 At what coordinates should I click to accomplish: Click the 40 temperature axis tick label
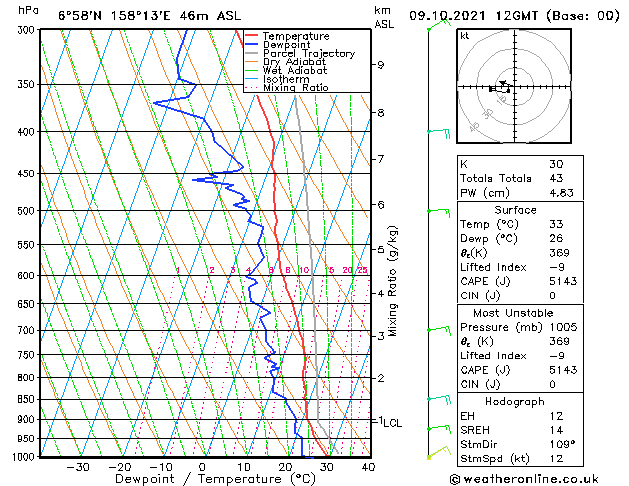pos(368,468)
